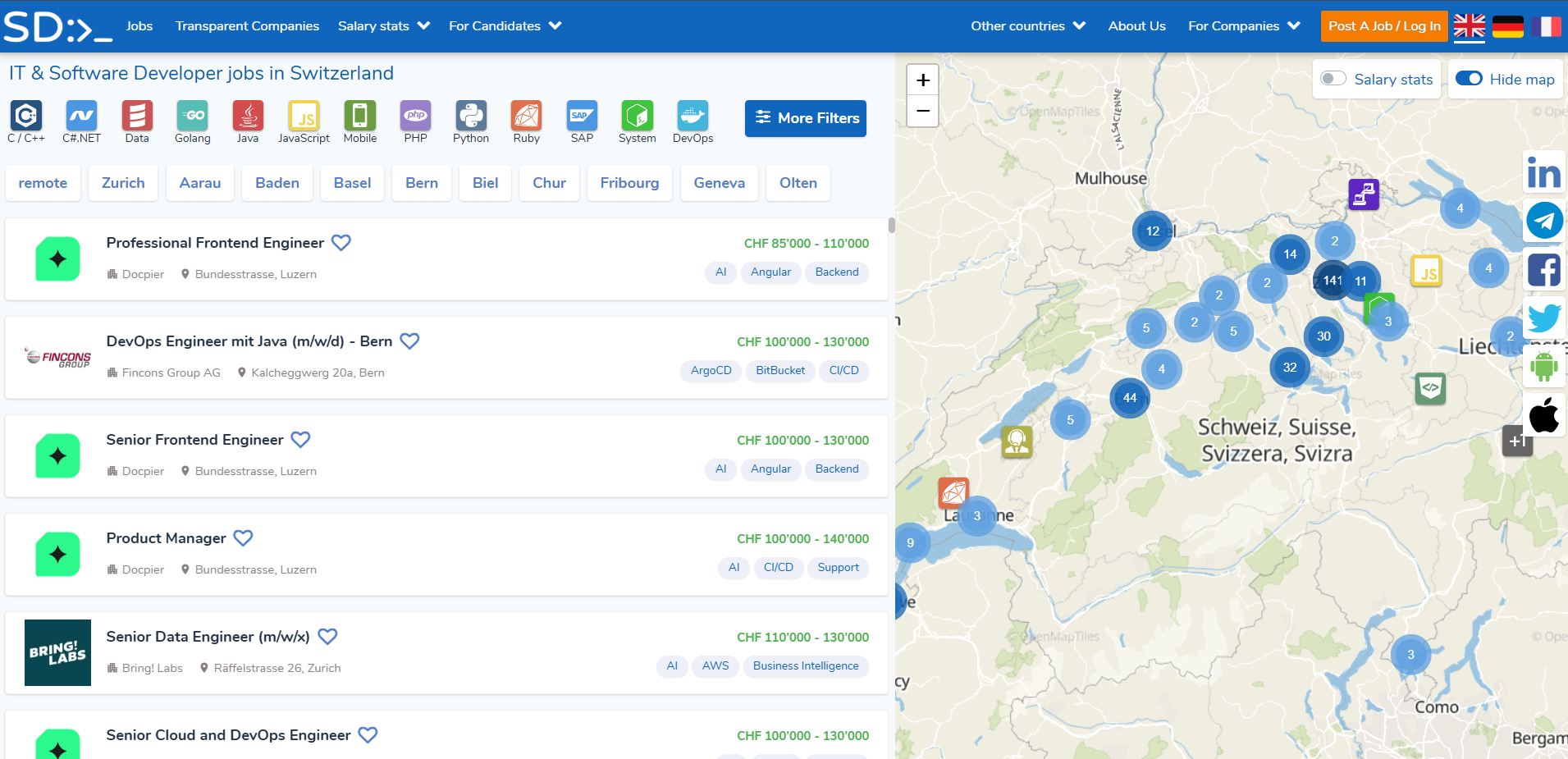This screenshot has width=1568, height=759.
Task: Favorite the Product Manager job
Action: pyautogui.click(x=243, y=538)
